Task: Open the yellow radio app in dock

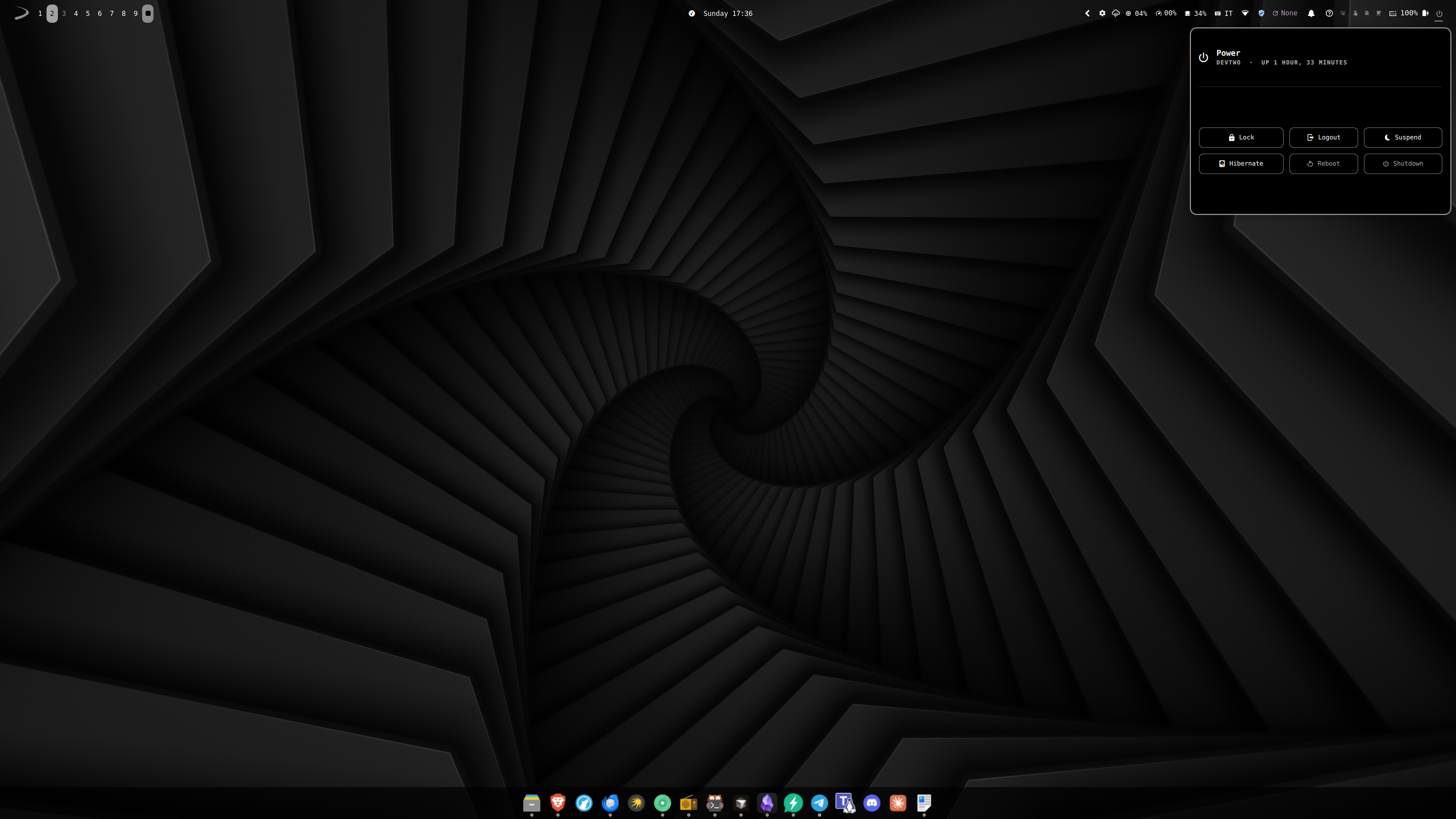Action: (688, 803)
